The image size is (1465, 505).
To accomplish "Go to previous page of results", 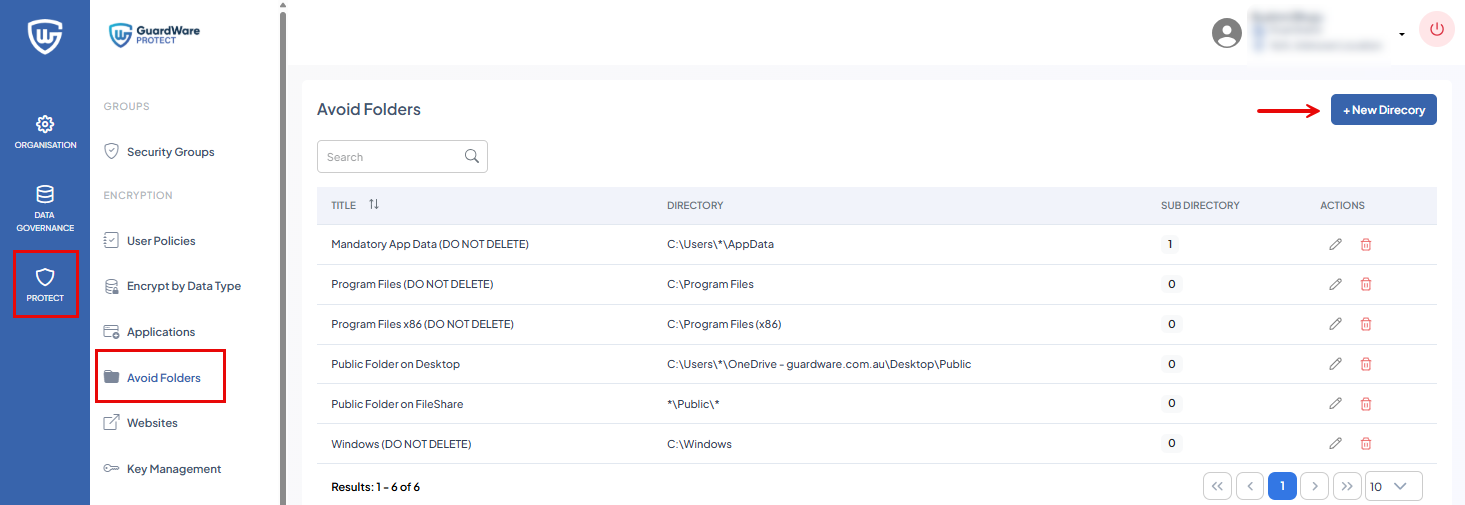I will [1250, 486].
